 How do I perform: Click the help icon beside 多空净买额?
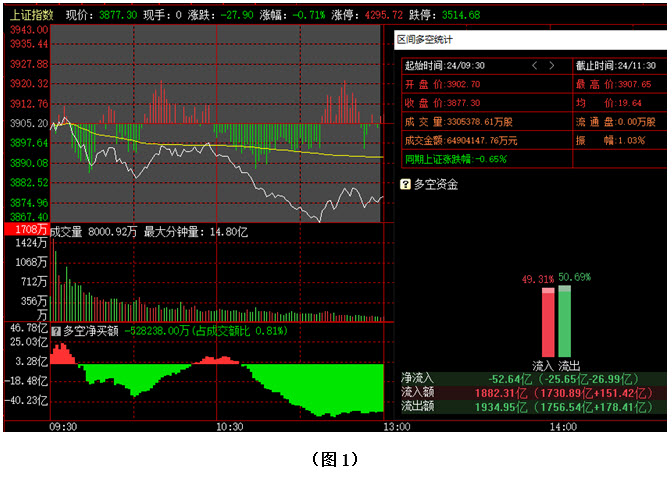tap(56, 331)
